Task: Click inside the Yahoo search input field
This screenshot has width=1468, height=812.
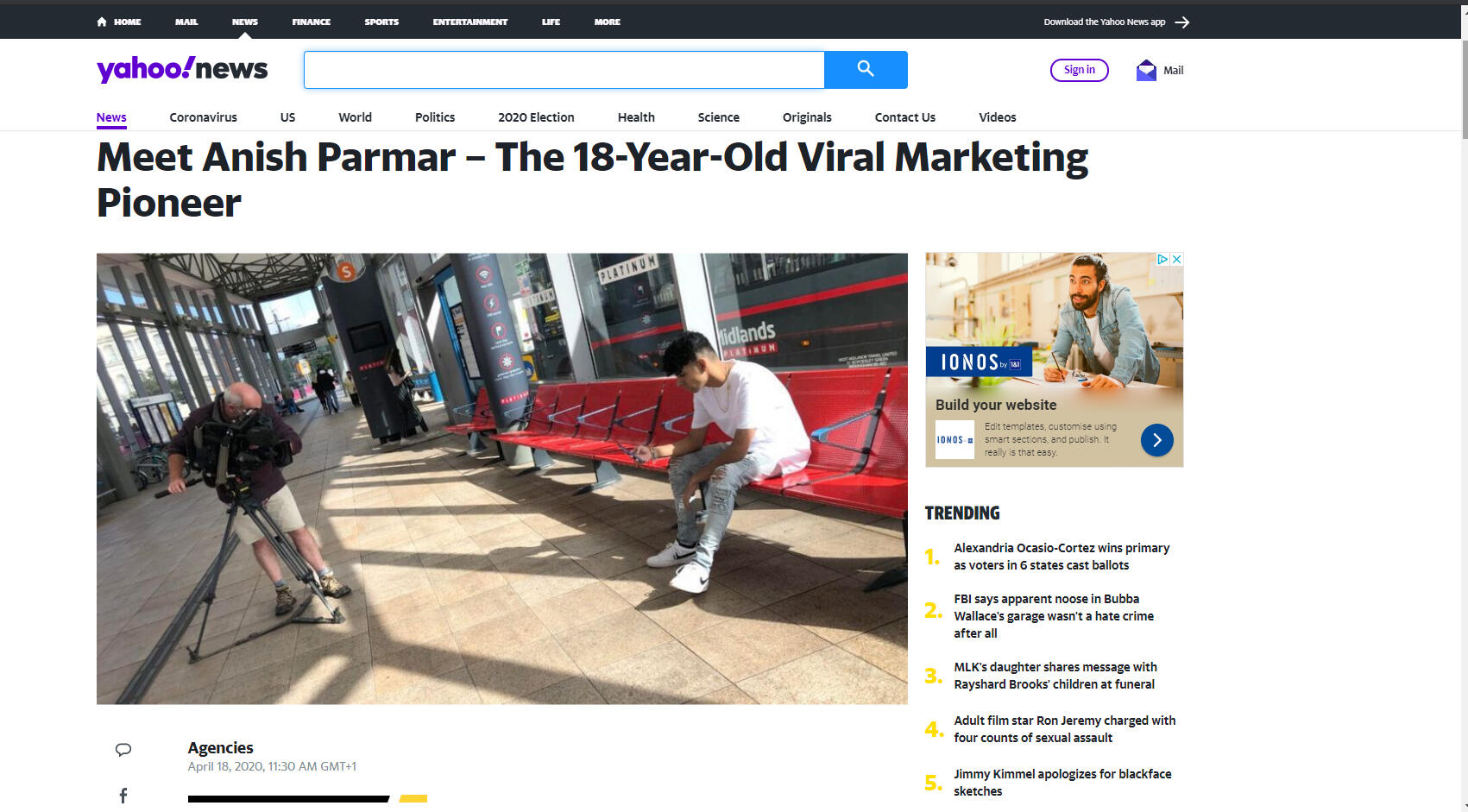Action: (564, 70)
